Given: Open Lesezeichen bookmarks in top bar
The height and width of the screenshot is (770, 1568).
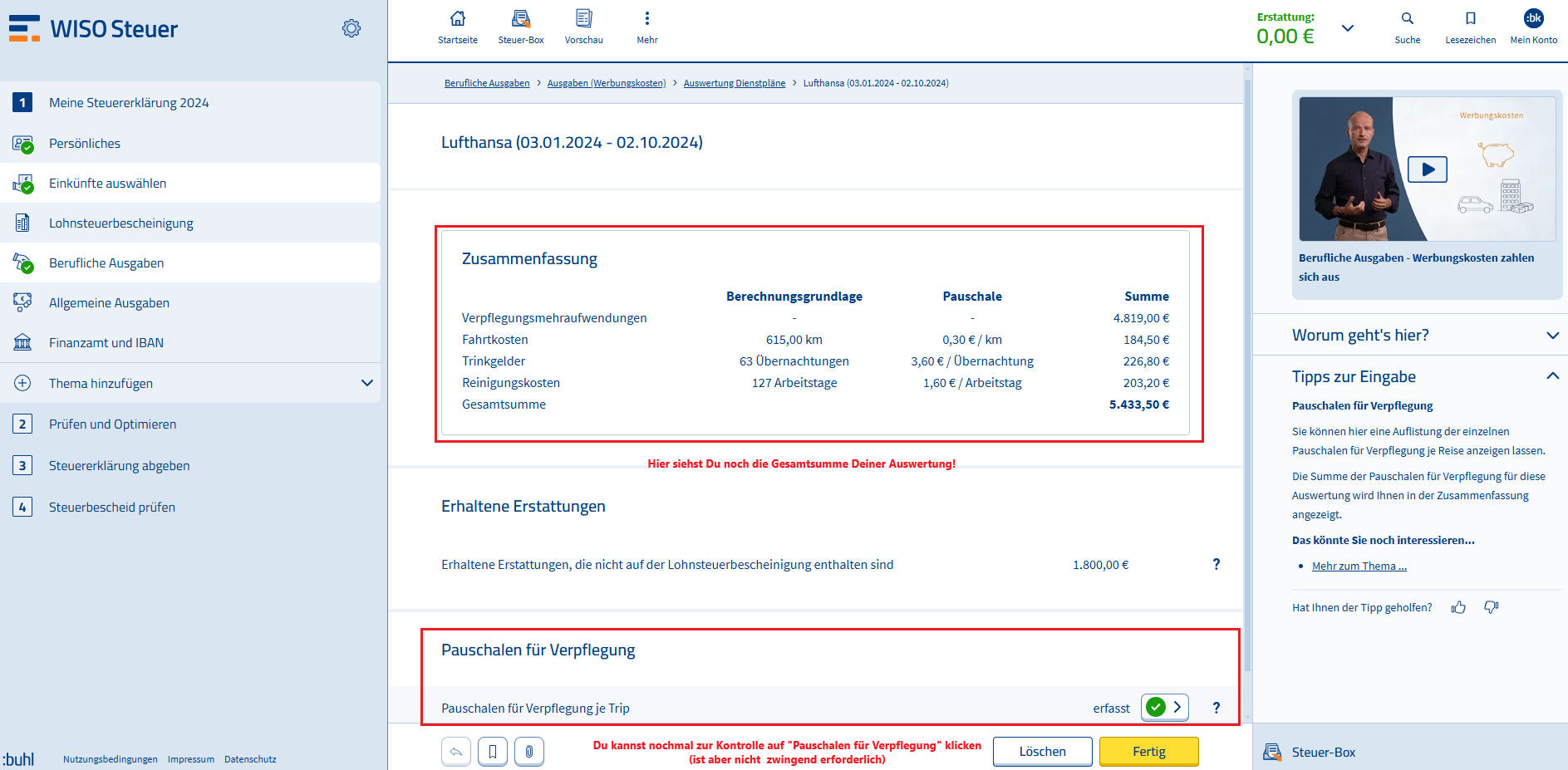Looking at the screenshot, I should coord(1471,27).
